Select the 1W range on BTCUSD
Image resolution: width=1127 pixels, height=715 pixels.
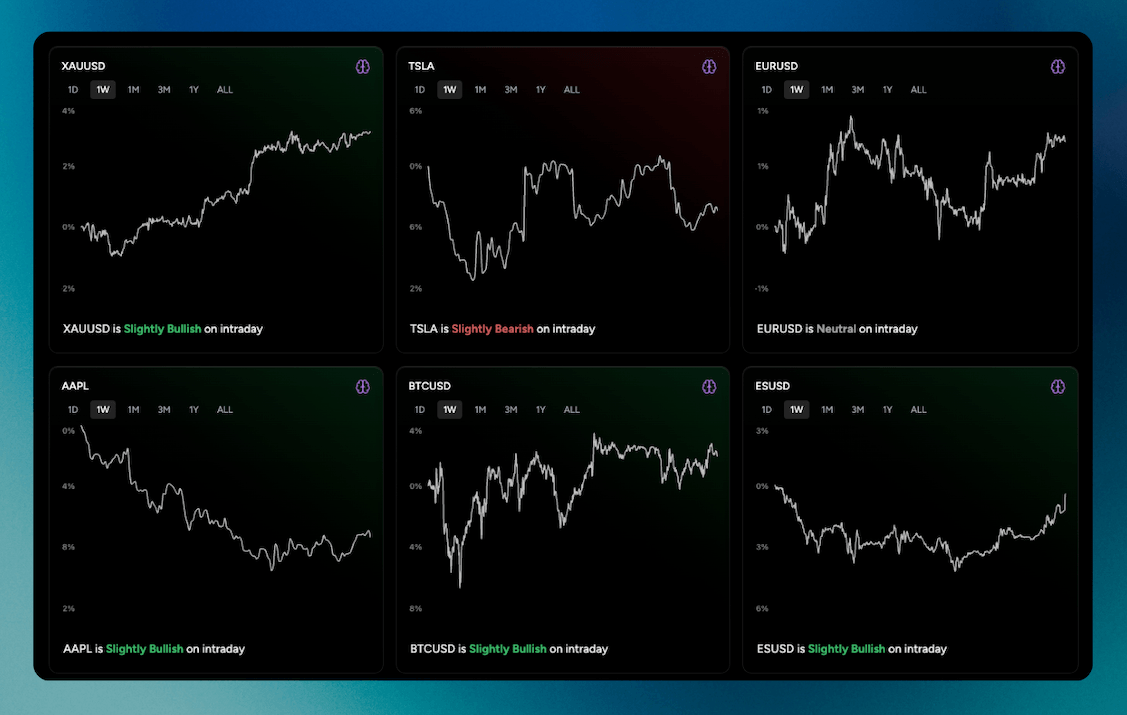pyautogui.click(x=449, y=410)
